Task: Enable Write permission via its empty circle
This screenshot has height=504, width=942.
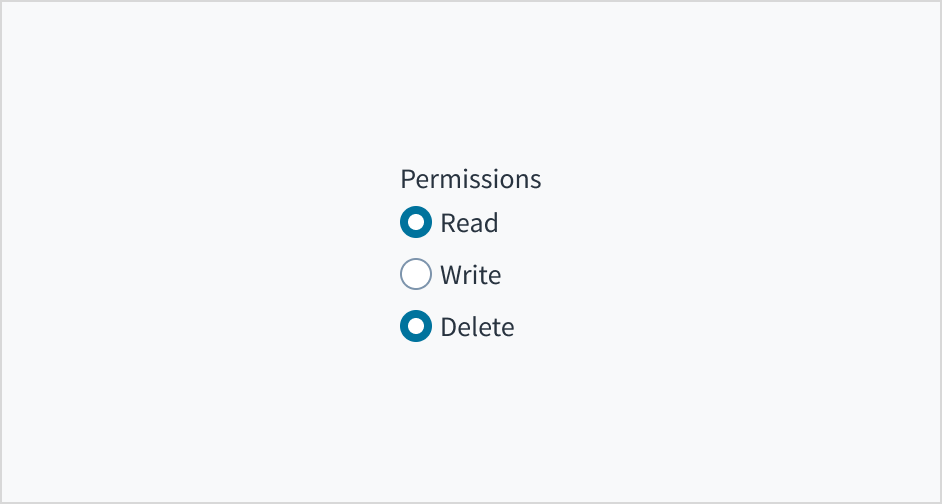Action: pos(416,275)
